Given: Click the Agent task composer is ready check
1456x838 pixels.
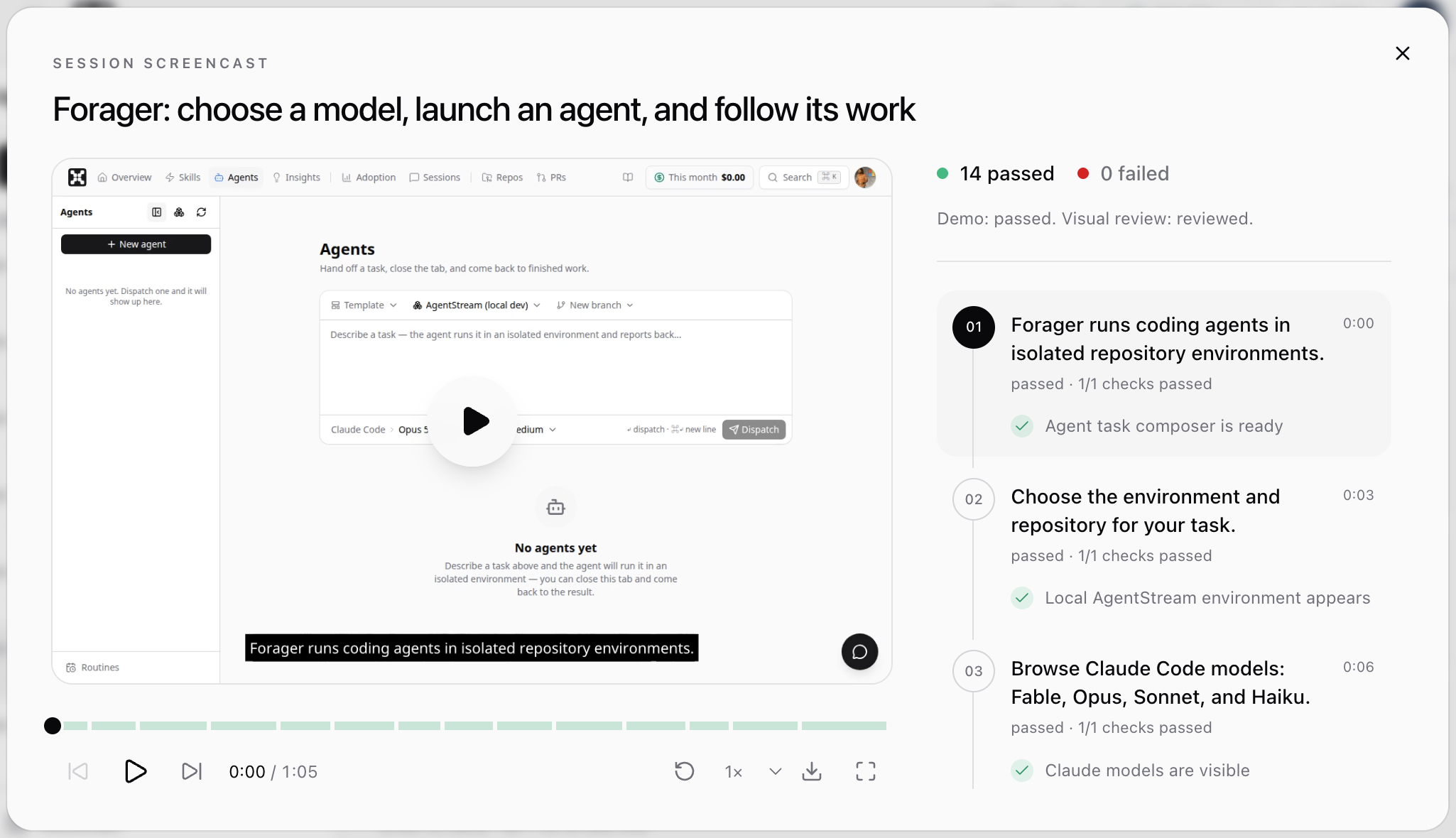Looking at the screenshot, I should (x=1147, y=426).
